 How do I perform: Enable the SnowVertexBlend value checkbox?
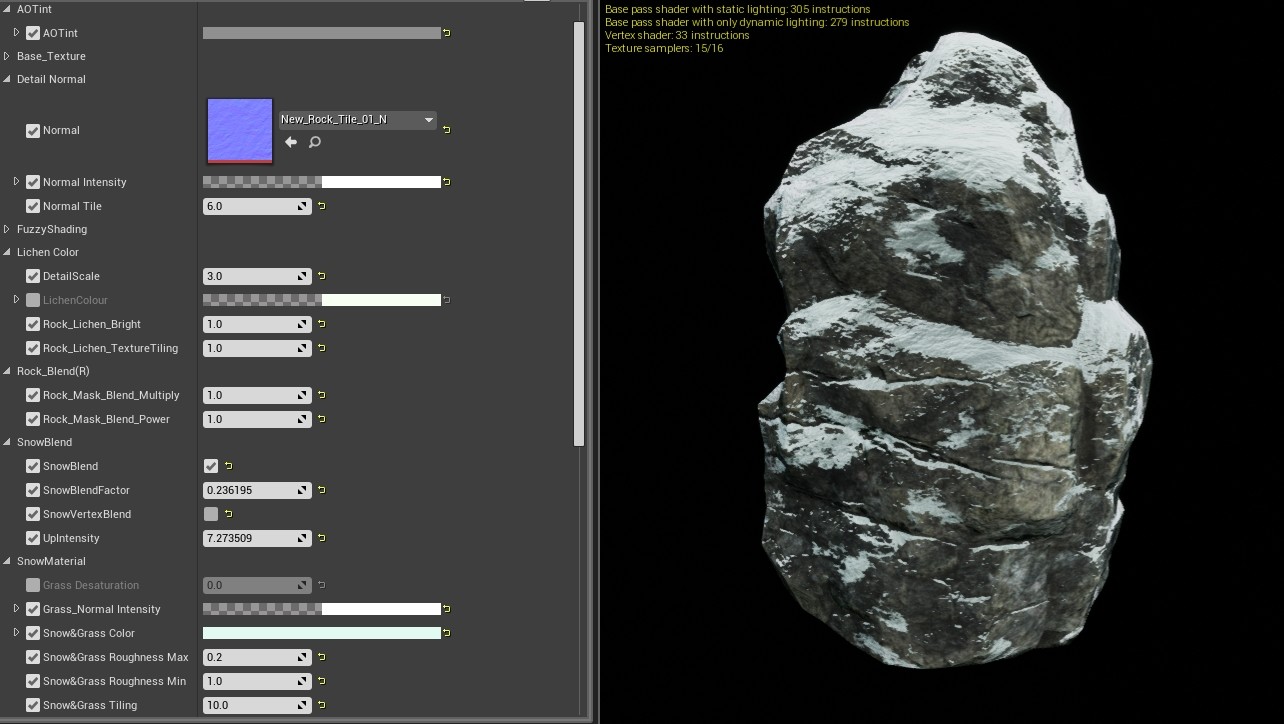(x=210, y=514)
